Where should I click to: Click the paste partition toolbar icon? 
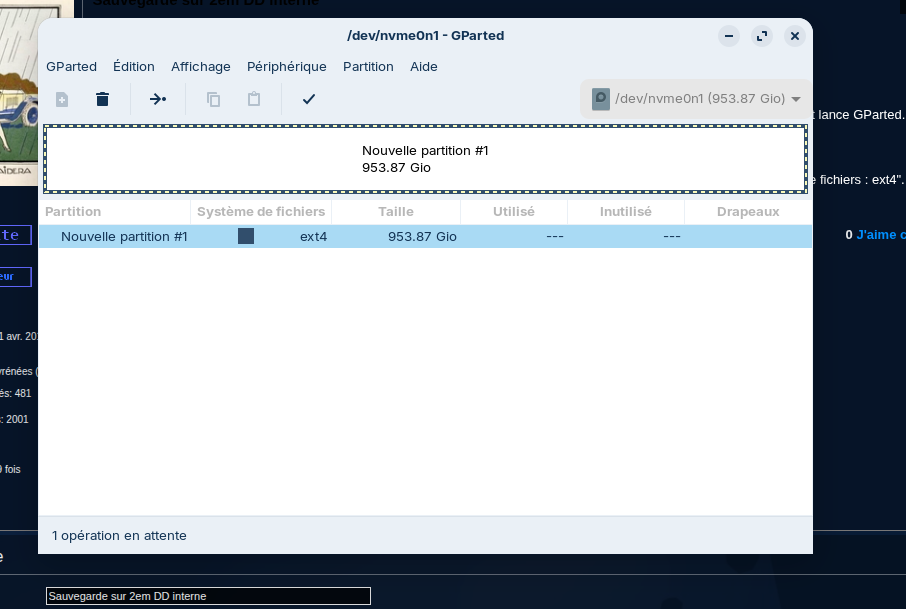coord(254,99)
